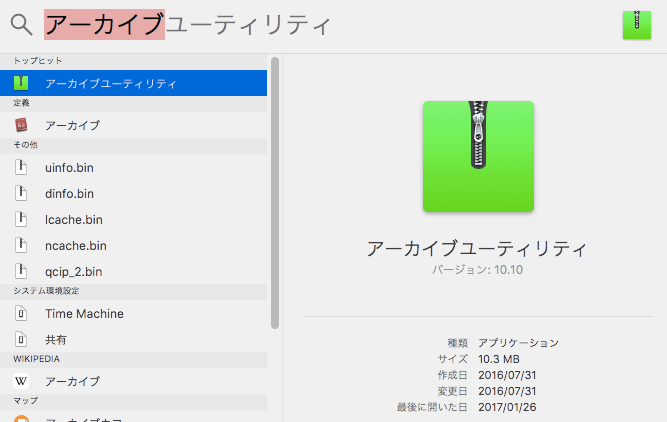Click the file icon next to qcip_2.bin
The image size is (667, 422).
(21, 271)
